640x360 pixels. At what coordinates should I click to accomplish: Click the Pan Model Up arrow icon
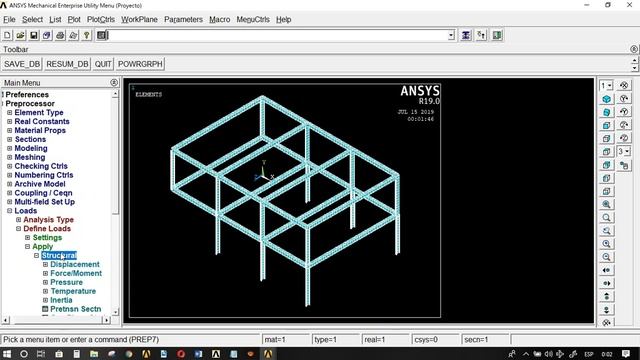[x=607, y=296]
